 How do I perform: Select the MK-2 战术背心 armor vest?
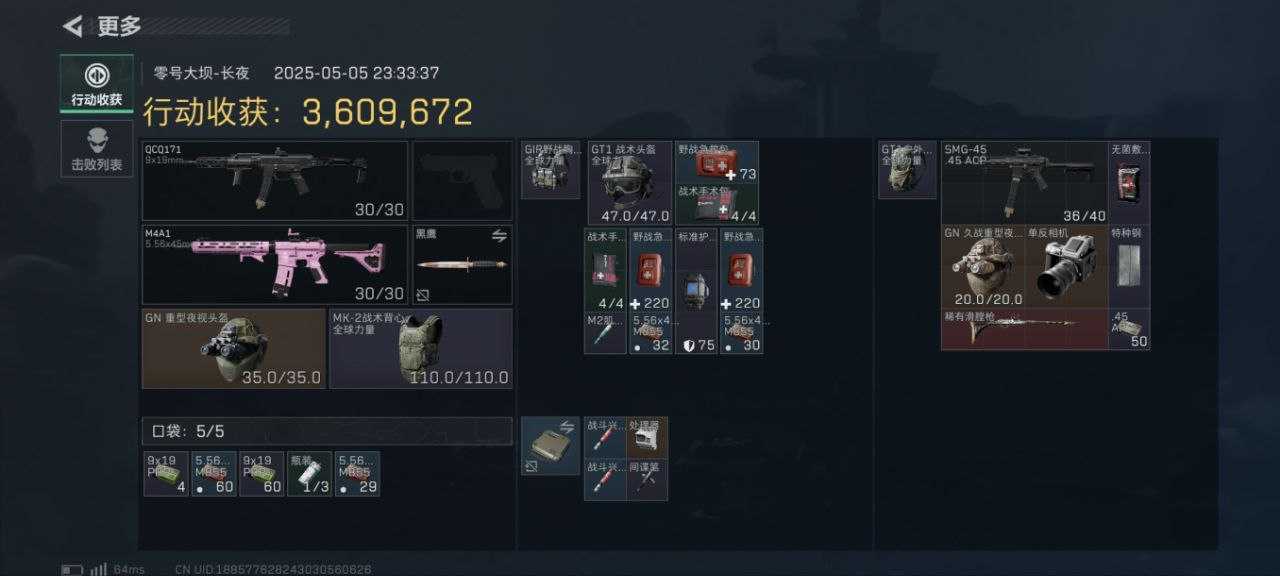point(421,348)
